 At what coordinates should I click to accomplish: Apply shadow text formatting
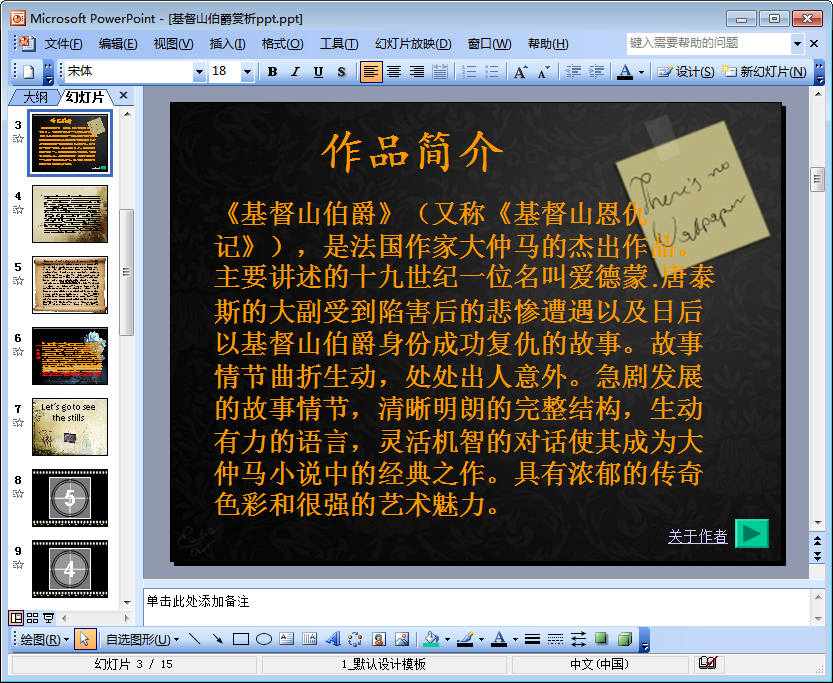(x=342, y=72)
